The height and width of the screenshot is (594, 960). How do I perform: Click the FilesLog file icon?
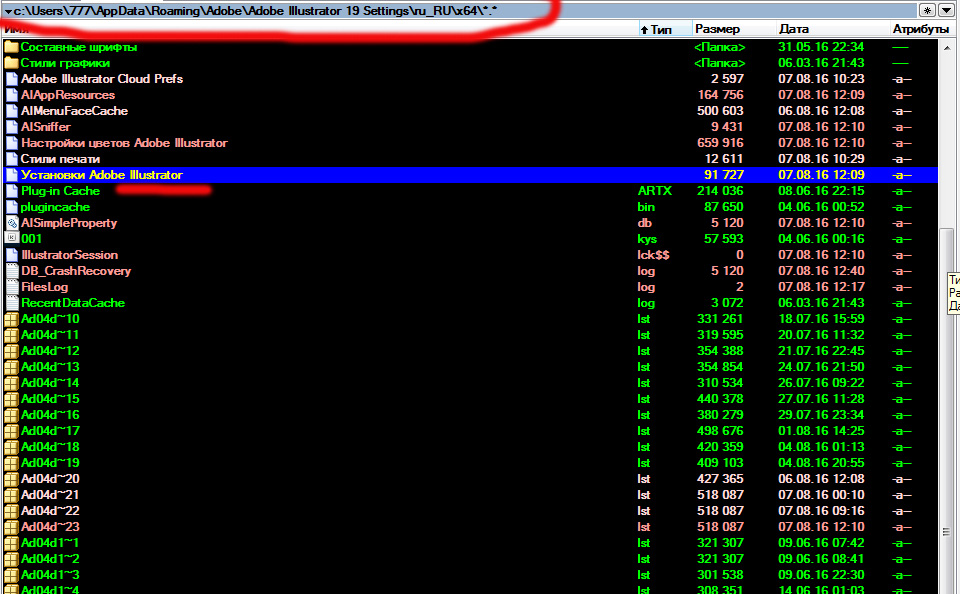12,287
